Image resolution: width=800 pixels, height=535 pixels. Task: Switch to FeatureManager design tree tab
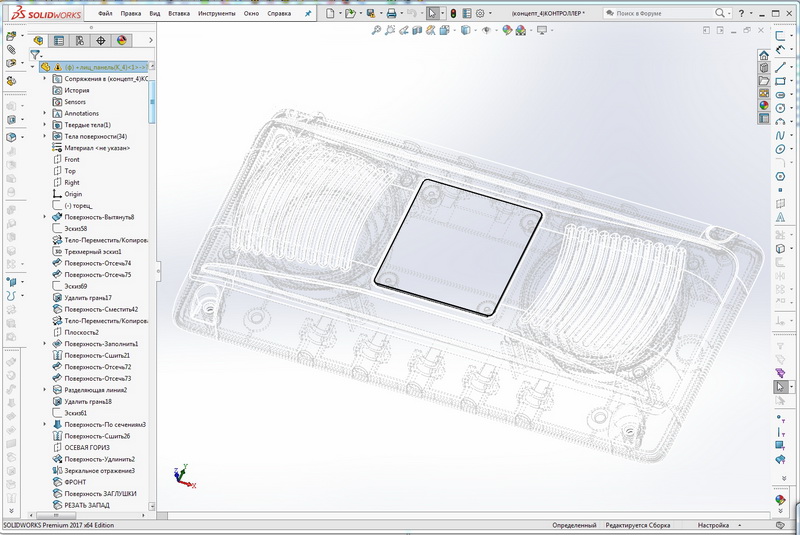click(38, 40)
